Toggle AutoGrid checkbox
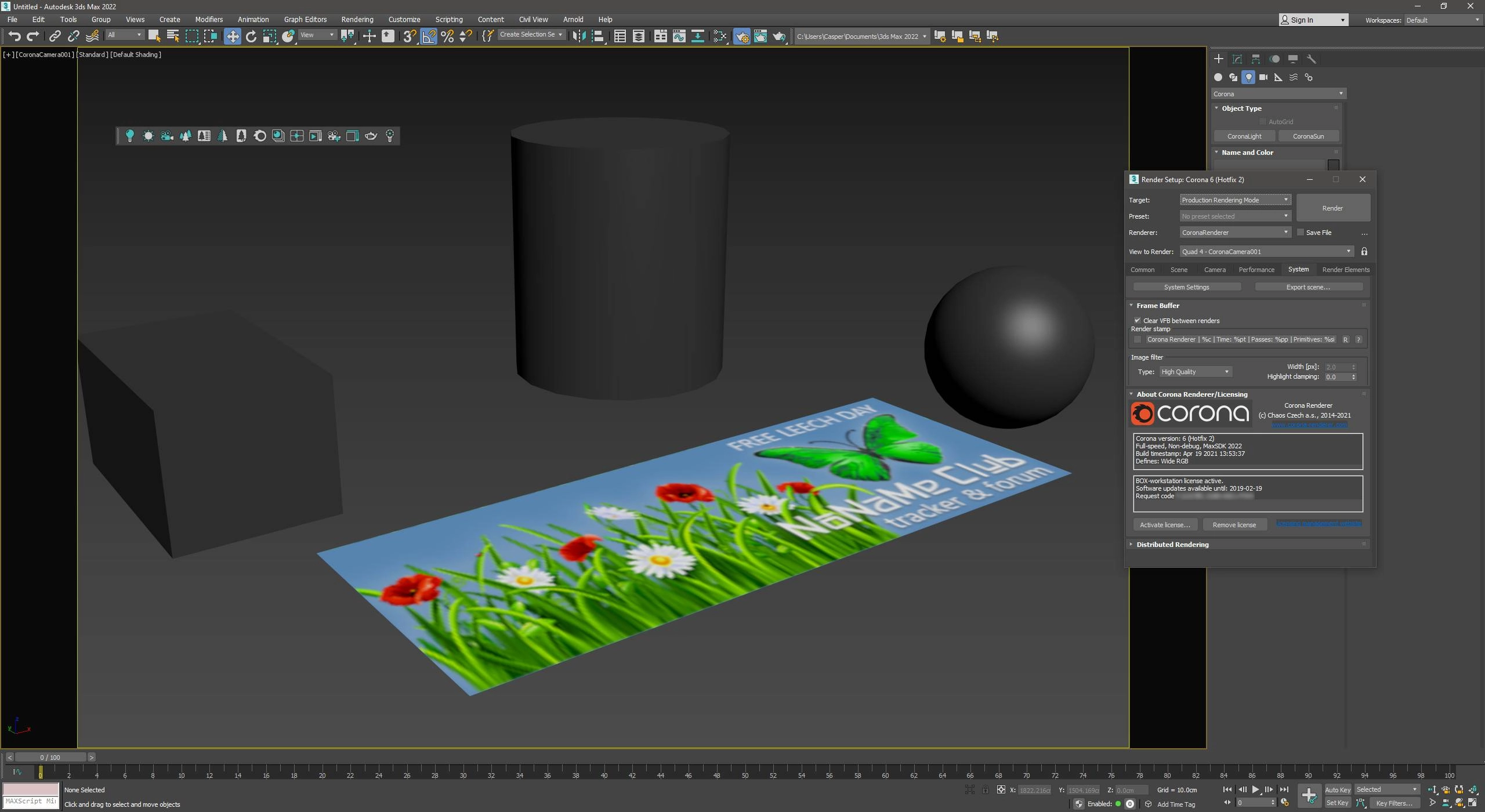 tap(1263, 122)
